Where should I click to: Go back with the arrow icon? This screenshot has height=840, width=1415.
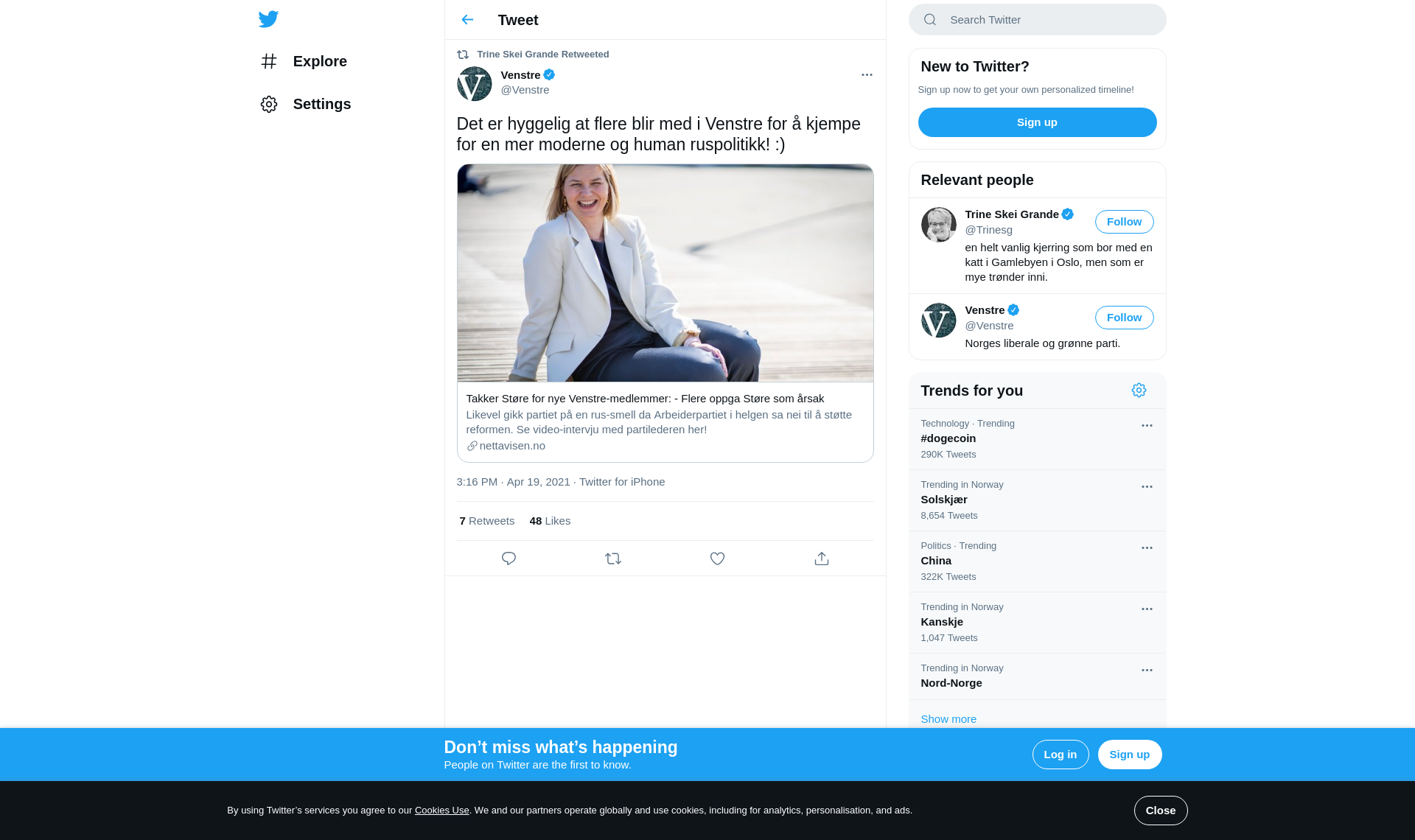pyautogui.click(x=467, y=20)
